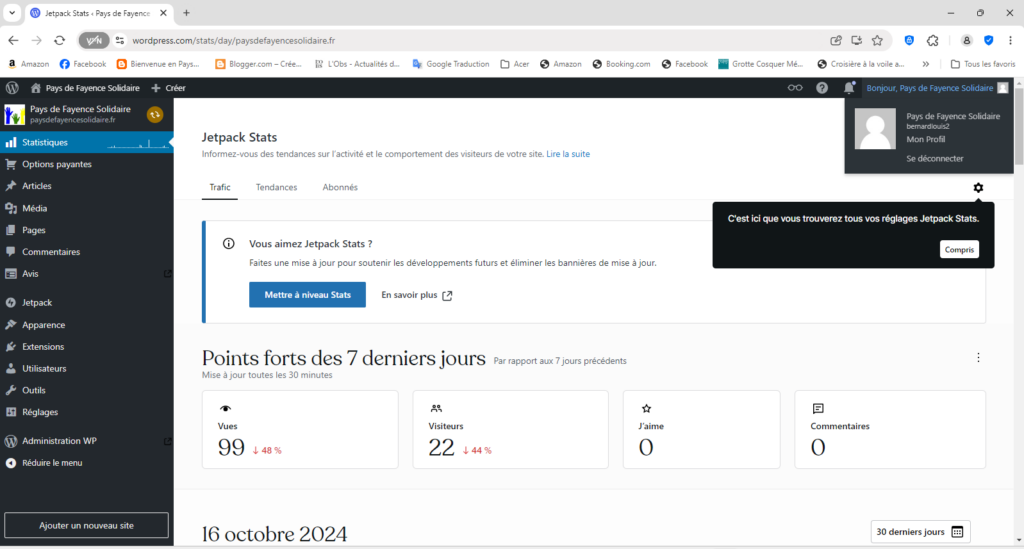
Task: Bookmark this page with the star icon
Action: pos(877,40)
